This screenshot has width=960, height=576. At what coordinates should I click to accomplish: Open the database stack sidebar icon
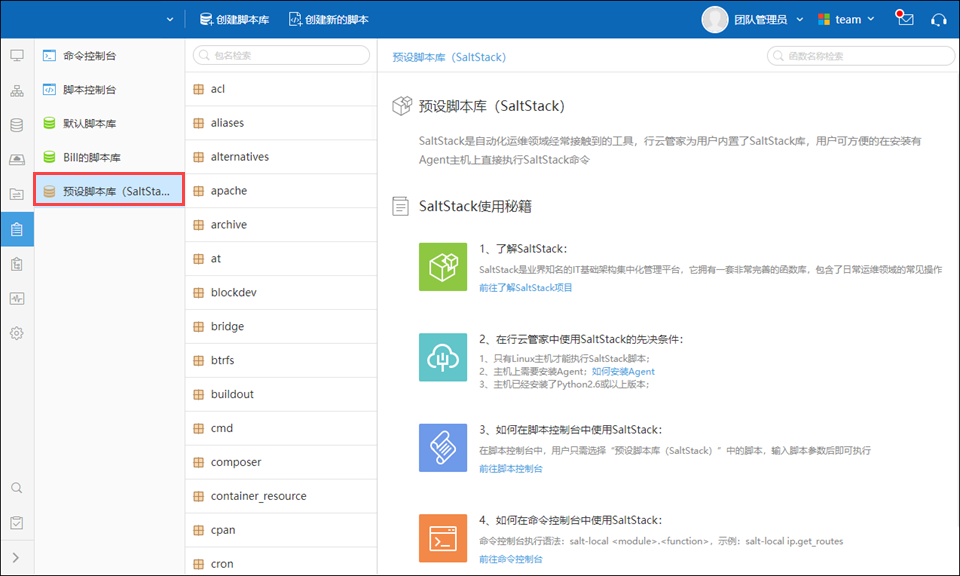[x=17, y=125]
